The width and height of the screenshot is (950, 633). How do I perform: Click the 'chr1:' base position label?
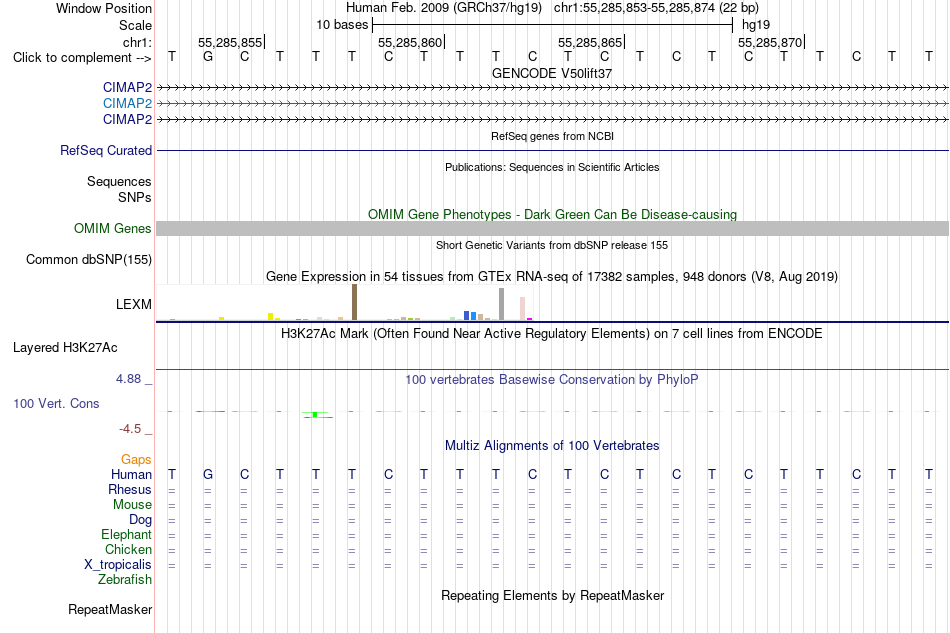click(137, 42)
